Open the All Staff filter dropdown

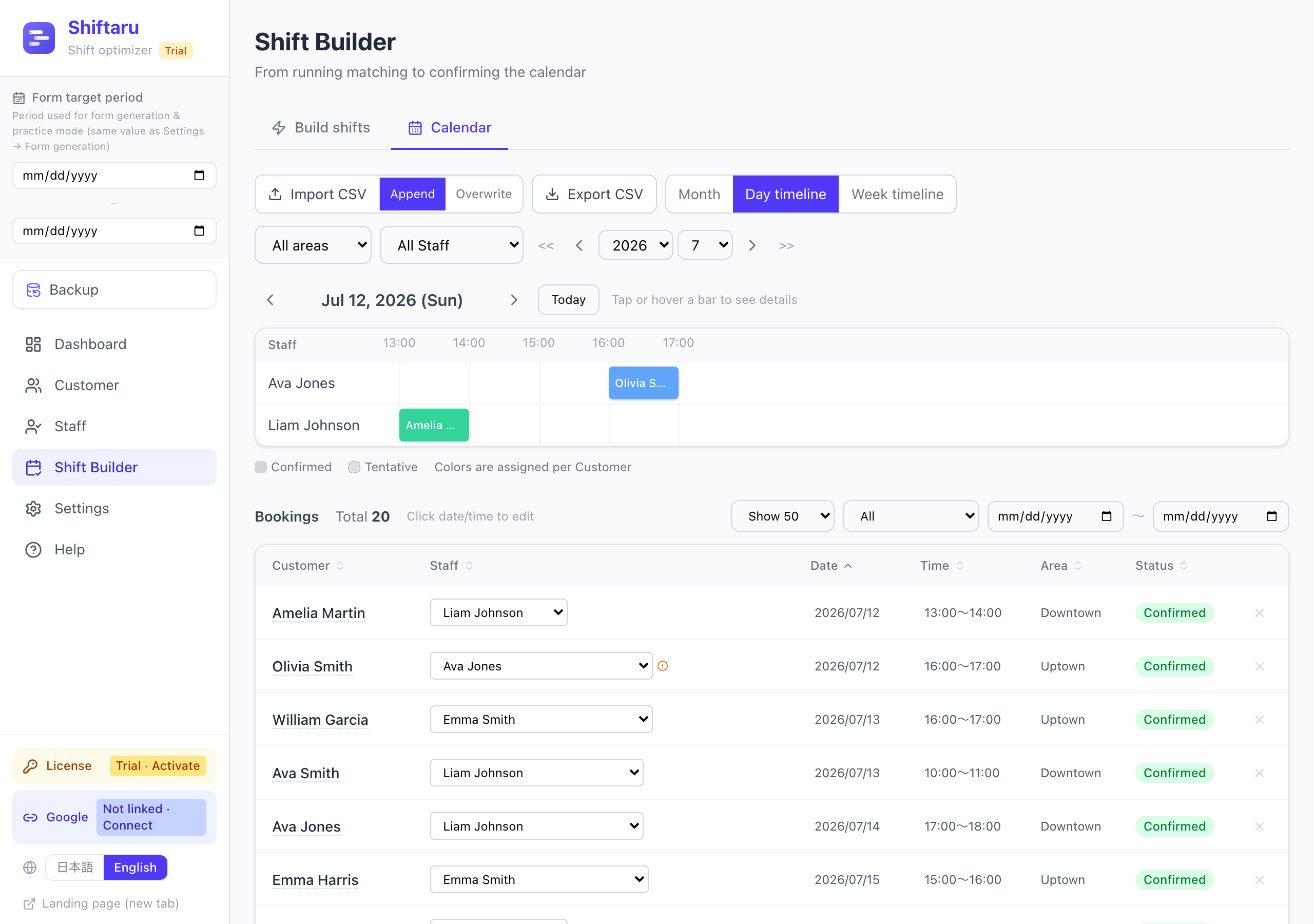[x=452, y=245]
